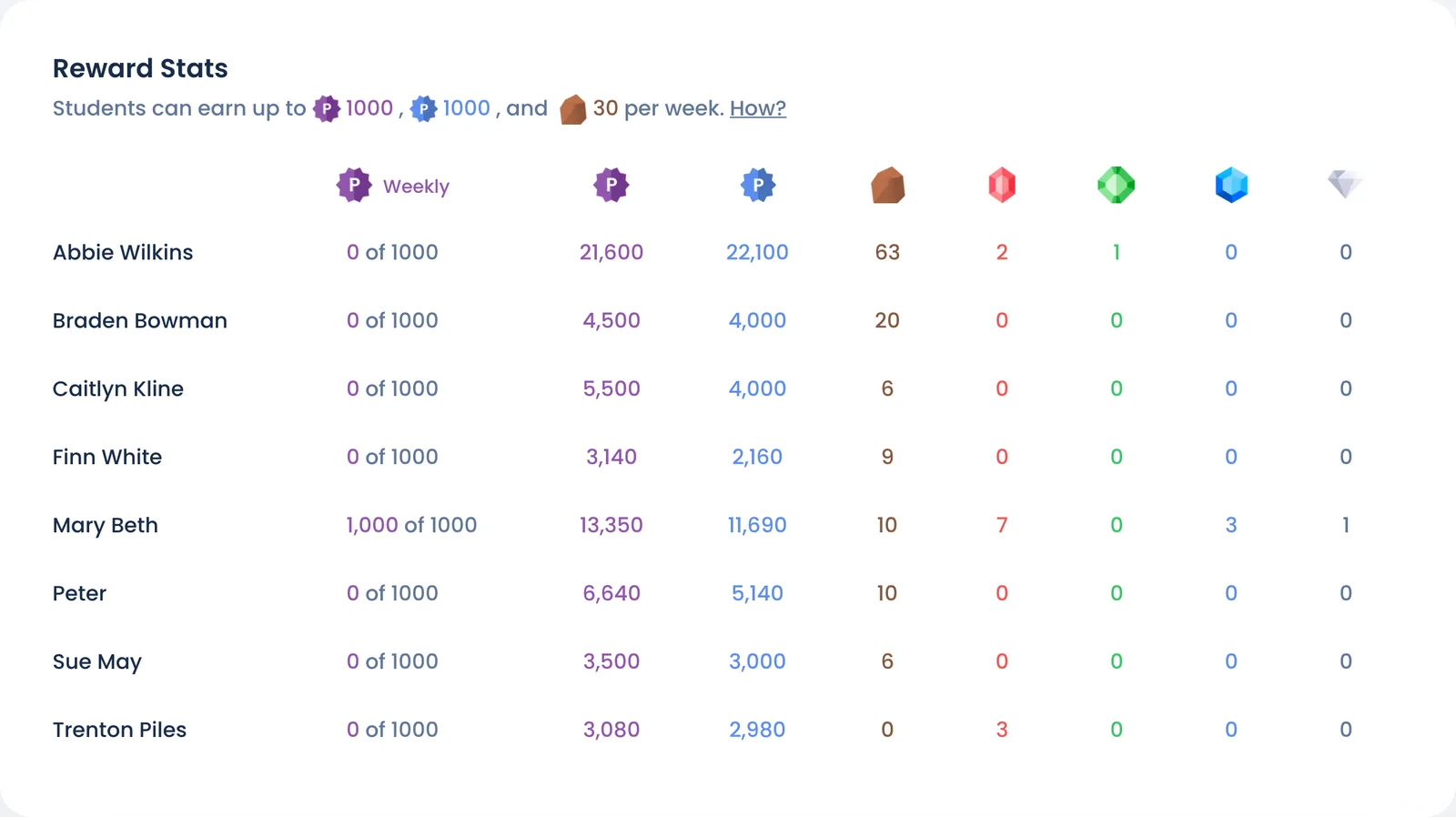
Task: Select student name 'Caitlyn Kline'
Action: click(x=118, y=389)
